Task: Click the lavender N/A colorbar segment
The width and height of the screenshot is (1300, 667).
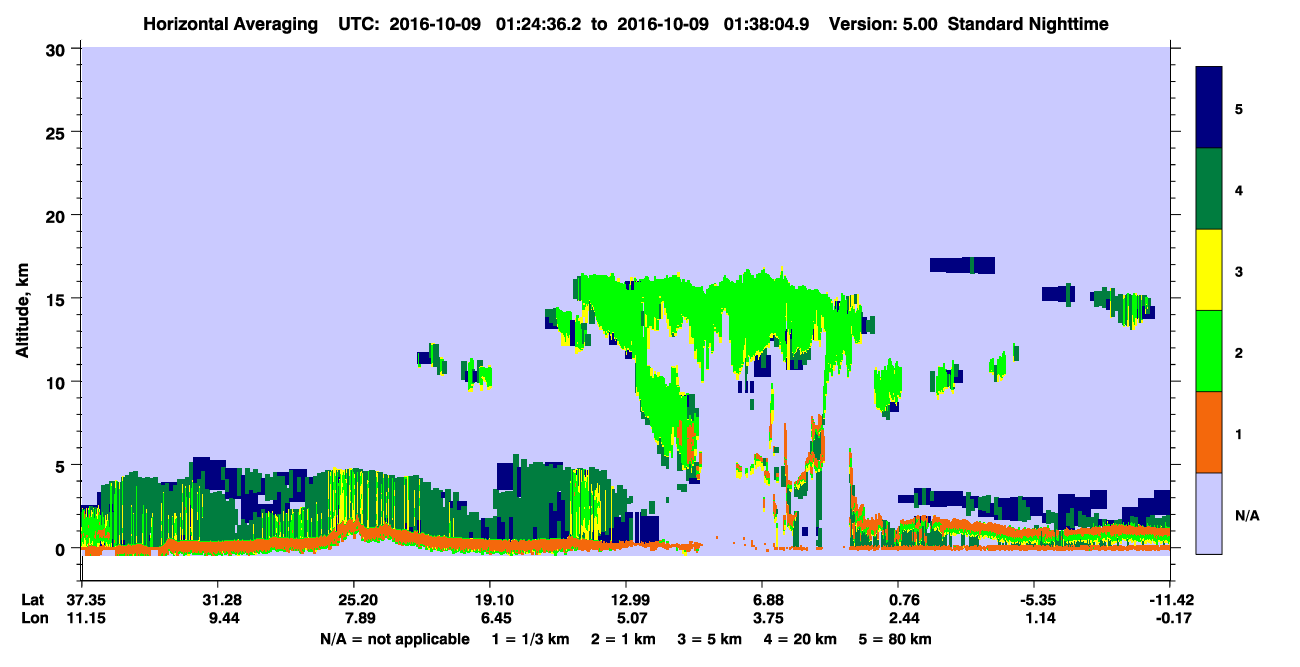Action: point(1209,513)
